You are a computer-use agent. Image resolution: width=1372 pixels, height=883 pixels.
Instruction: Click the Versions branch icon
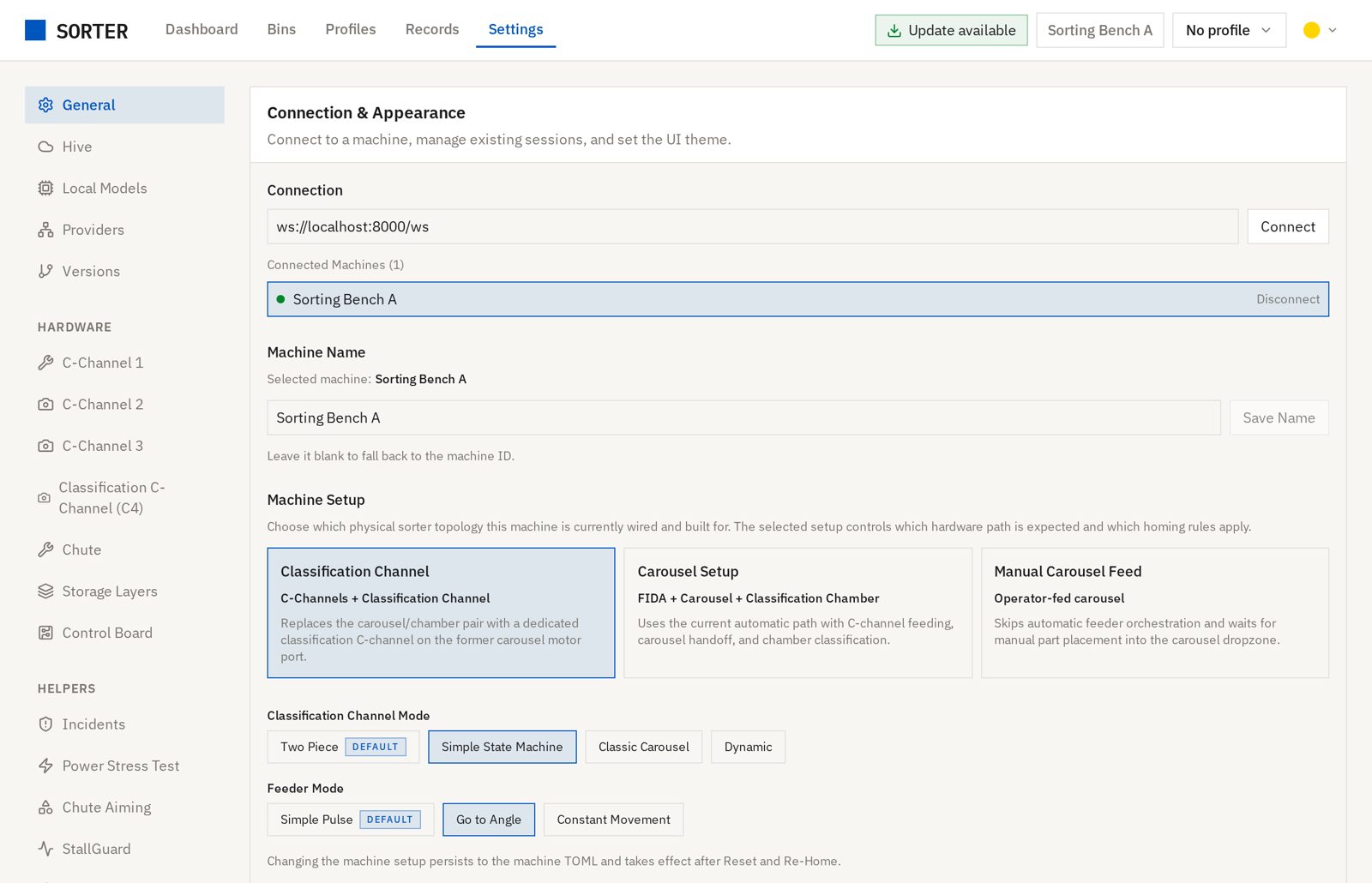(x=45, y=271)
